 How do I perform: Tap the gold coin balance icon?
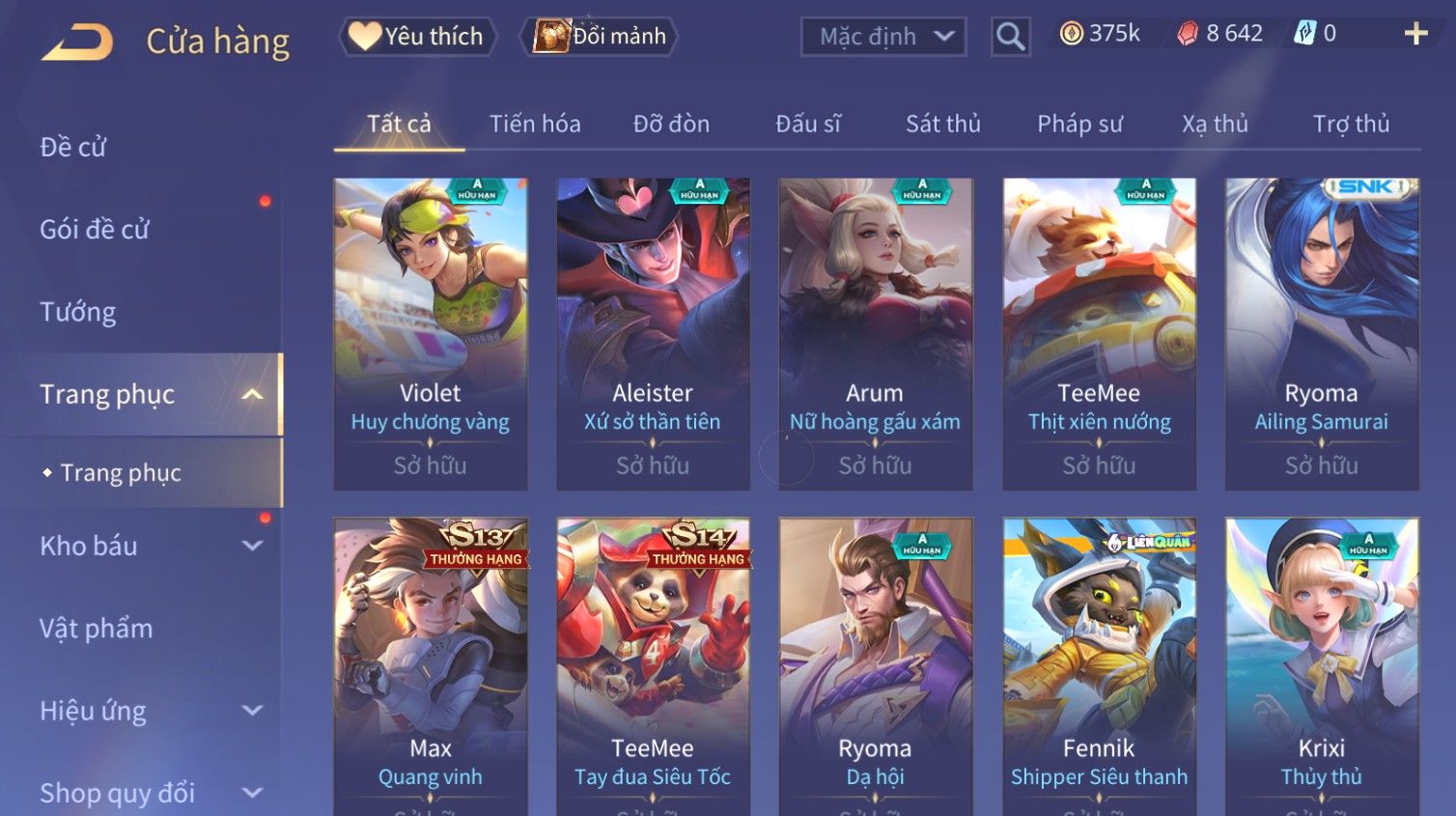click(1071, 34)
